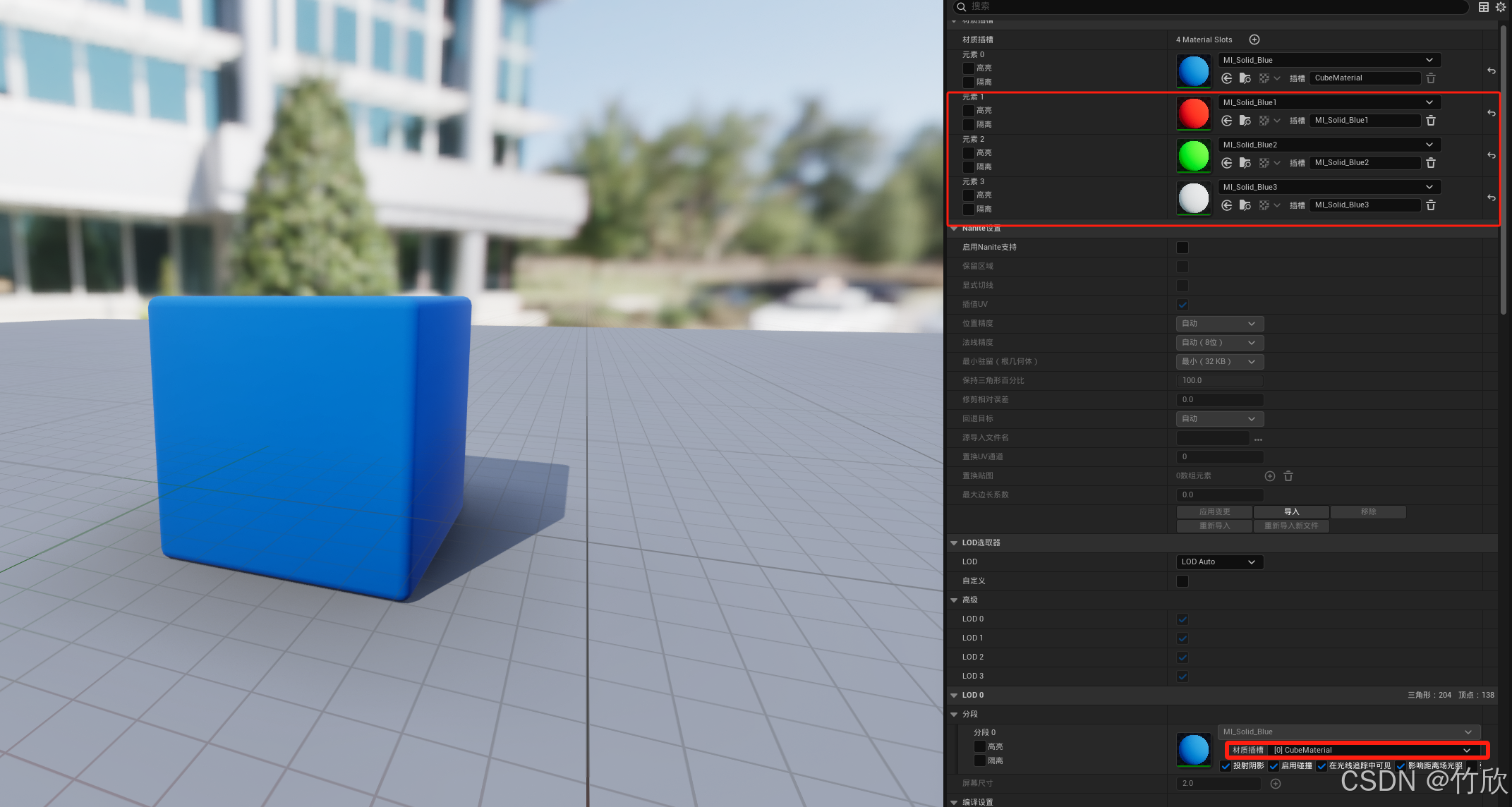Collapse the Nanite settings section
Image resolution: width=1512 pixels, height=807 pixels.
coord(954,229)
